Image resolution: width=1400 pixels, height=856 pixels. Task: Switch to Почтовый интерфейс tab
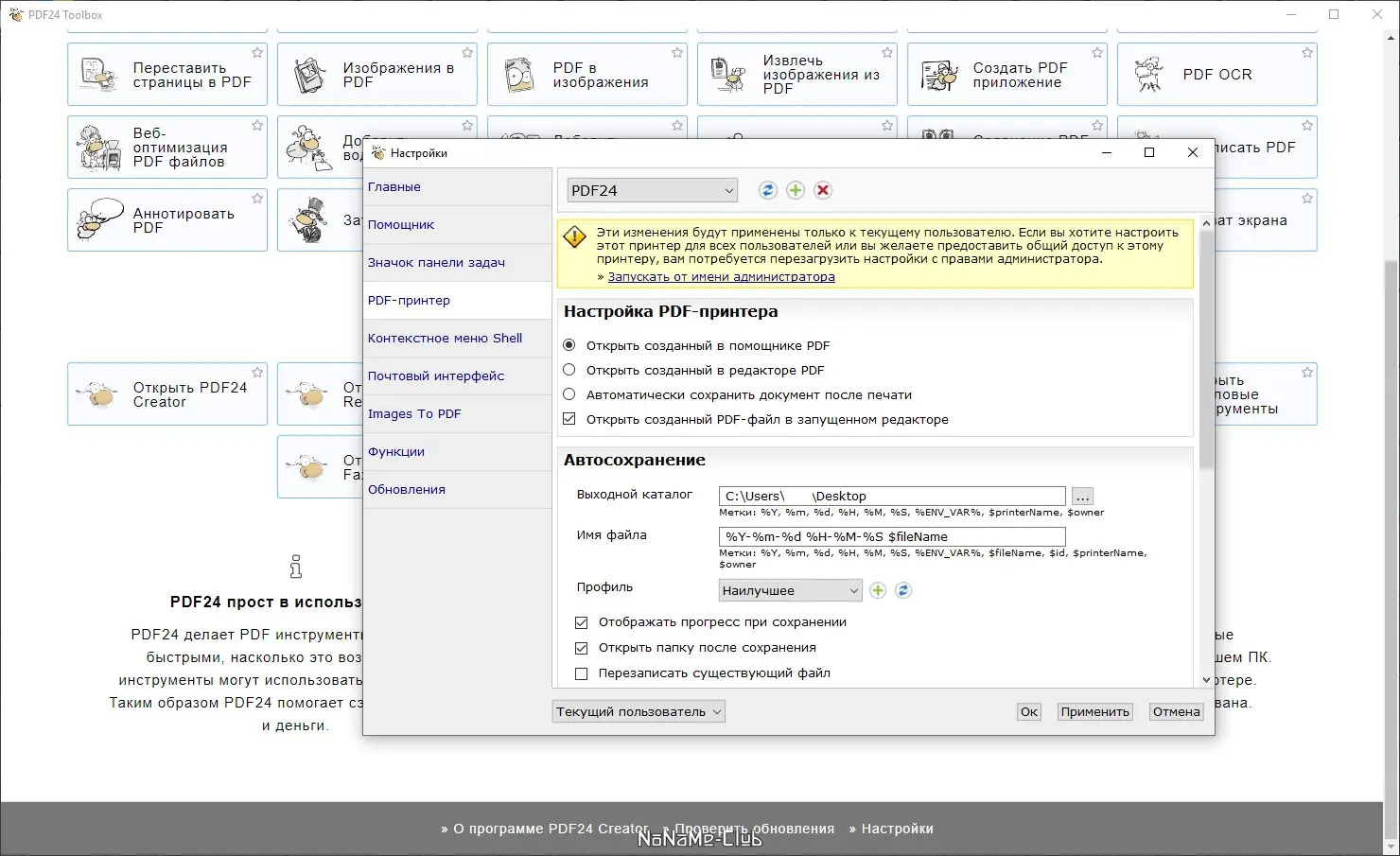pos(457,376)
